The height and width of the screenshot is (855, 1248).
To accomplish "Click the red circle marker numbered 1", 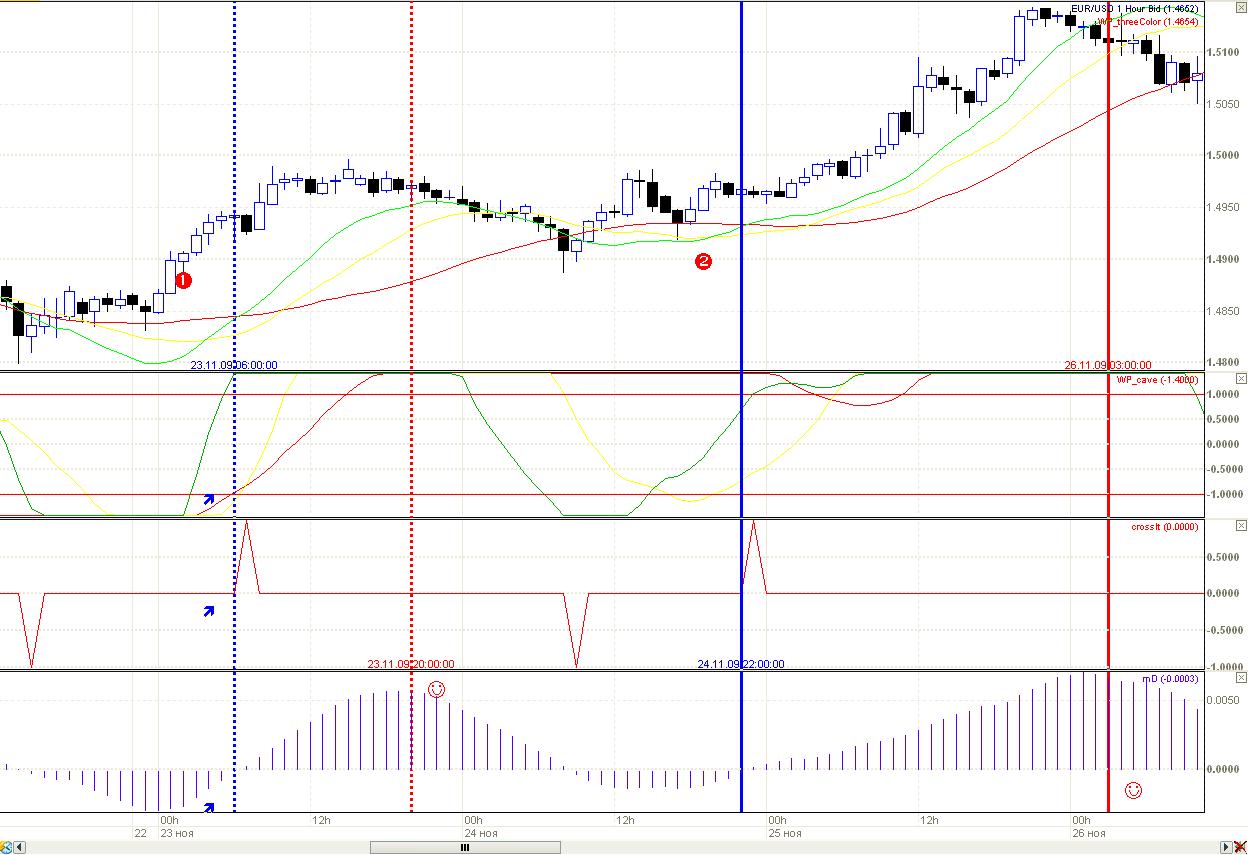I will click(183, 281).
